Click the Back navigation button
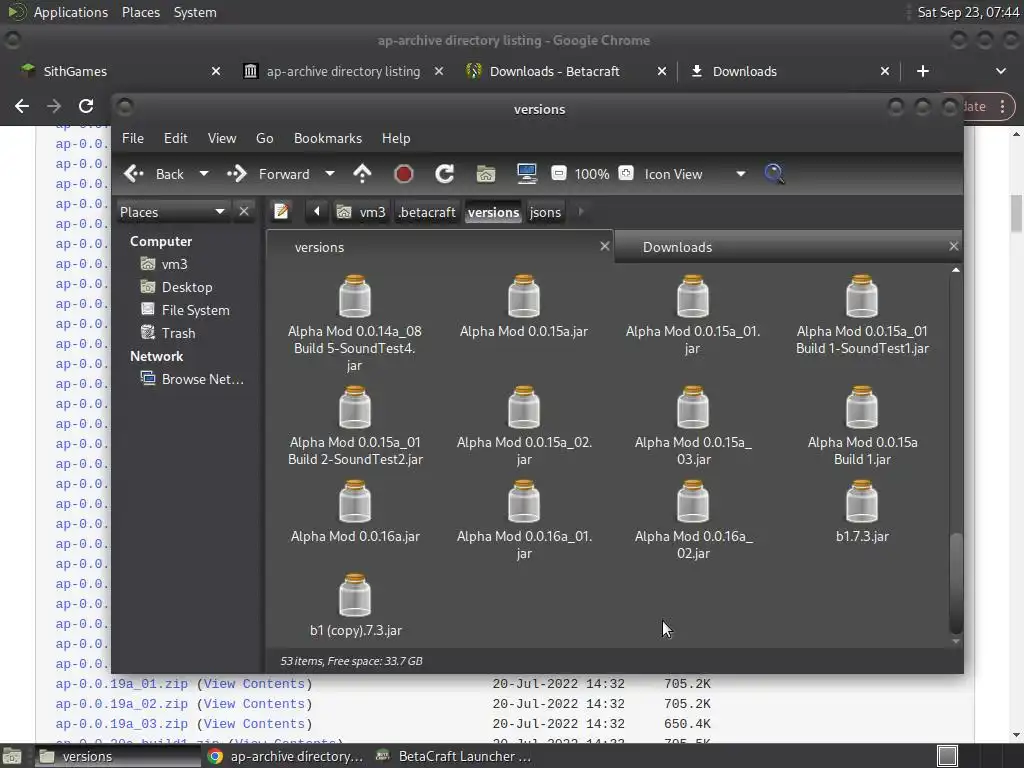 155,174
